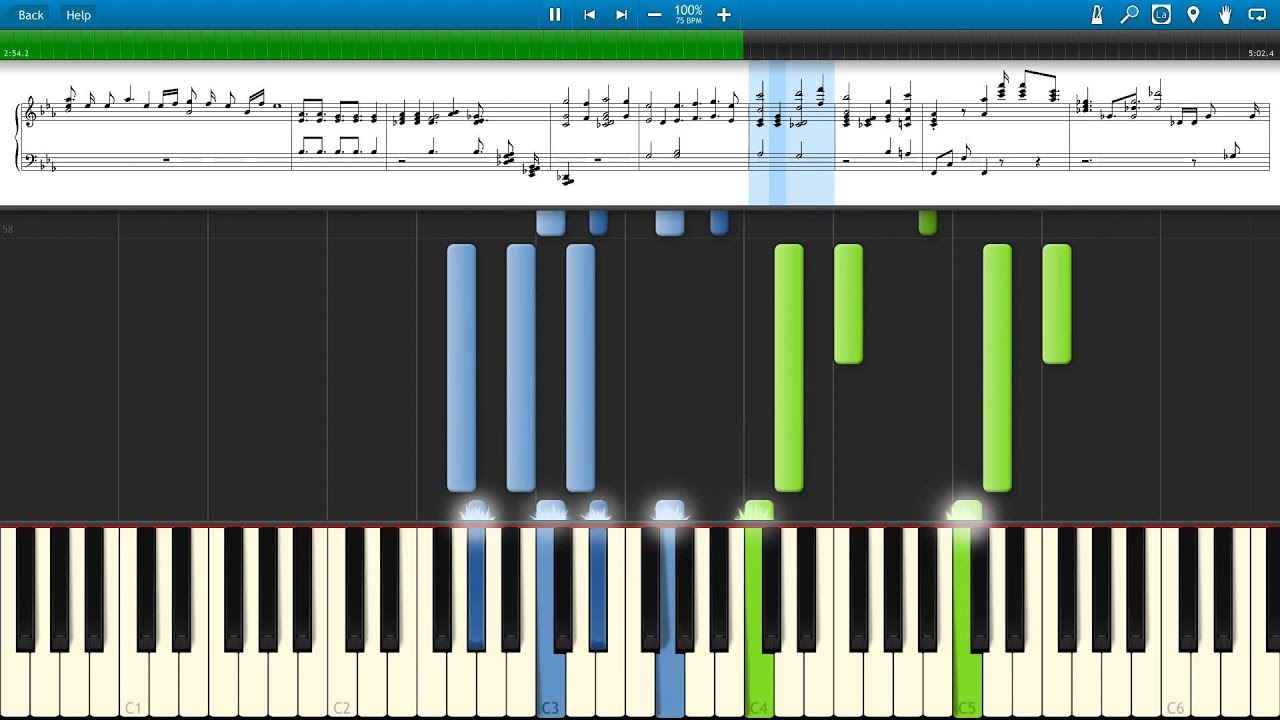Screen dimensions: 1280x720
Task: Add a bookmark with pin icon
Action: 1193,15
